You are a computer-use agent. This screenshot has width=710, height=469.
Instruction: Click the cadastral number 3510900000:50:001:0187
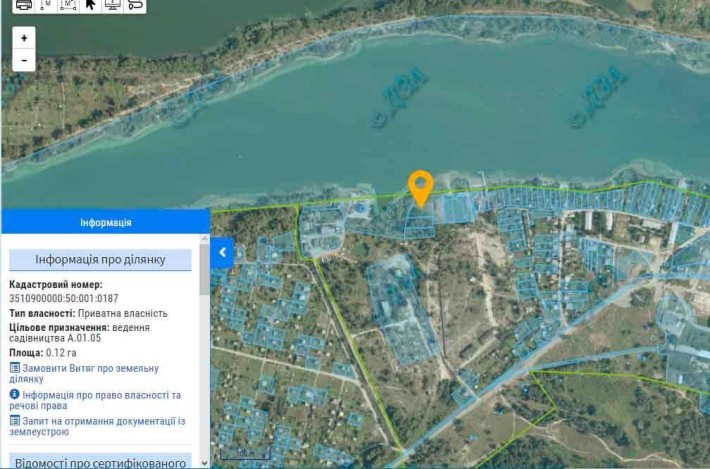pos(64,298)
